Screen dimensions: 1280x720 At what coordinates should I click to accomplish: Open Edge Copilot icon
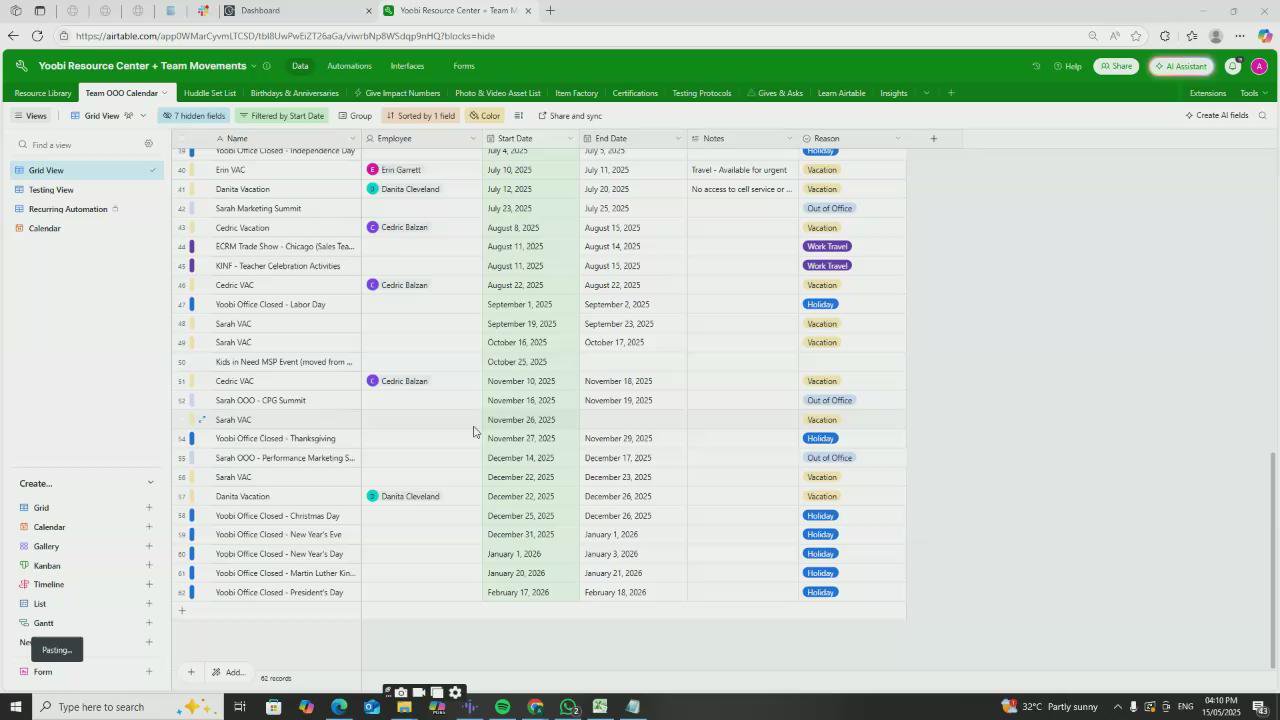coord(1265,36)
